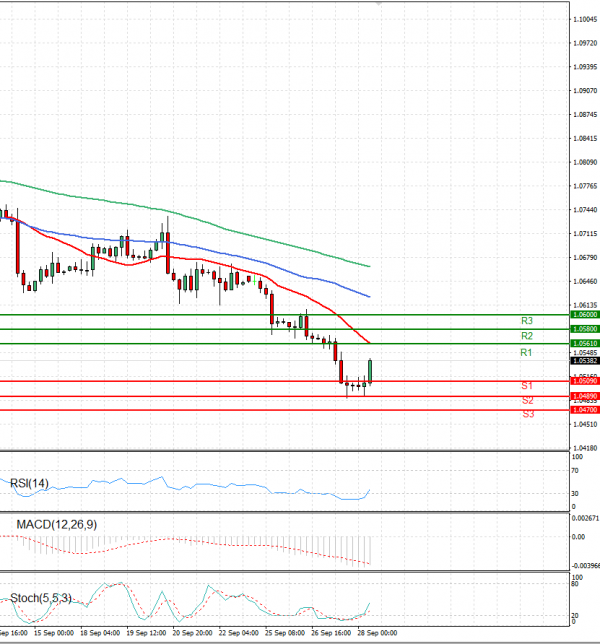Click the 19 Sep 12:00 time label
Image resolution: width=600 pixels, height=644 pixels.
tap(146, 633)
